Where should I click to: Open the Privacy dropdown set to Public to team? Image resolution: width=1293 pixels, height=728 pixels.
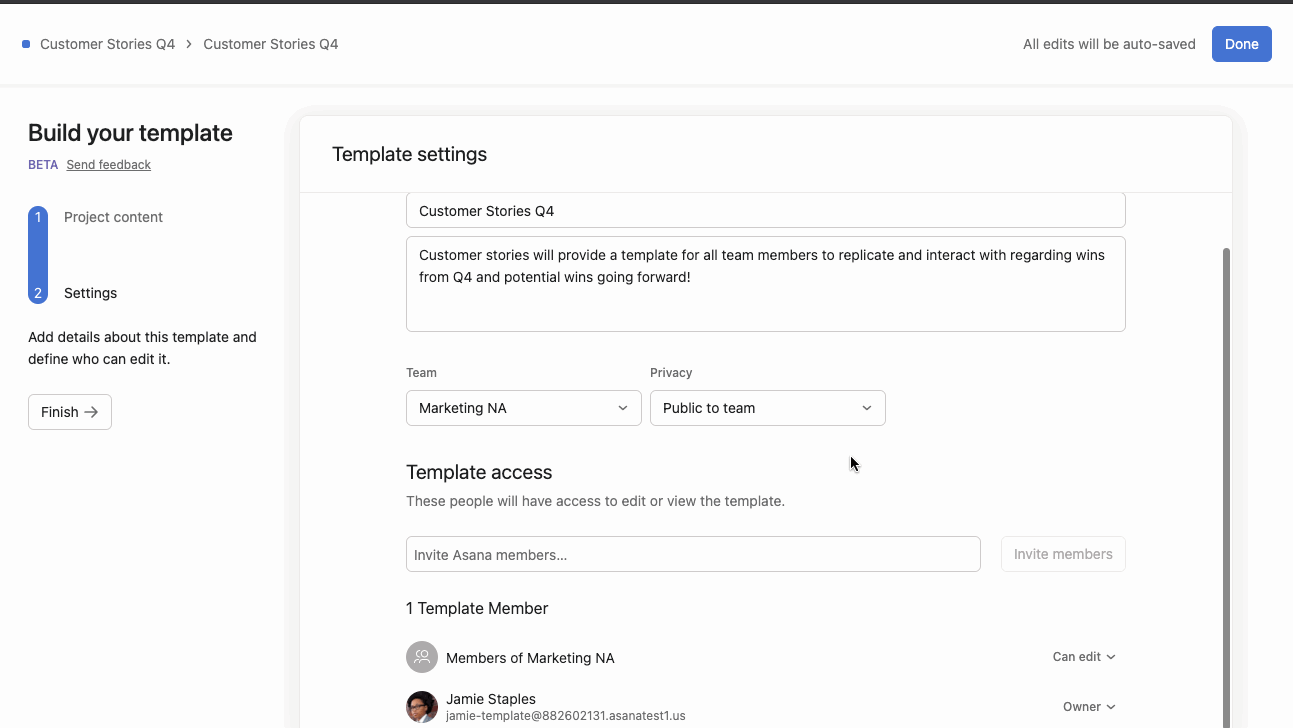(767, 408)
